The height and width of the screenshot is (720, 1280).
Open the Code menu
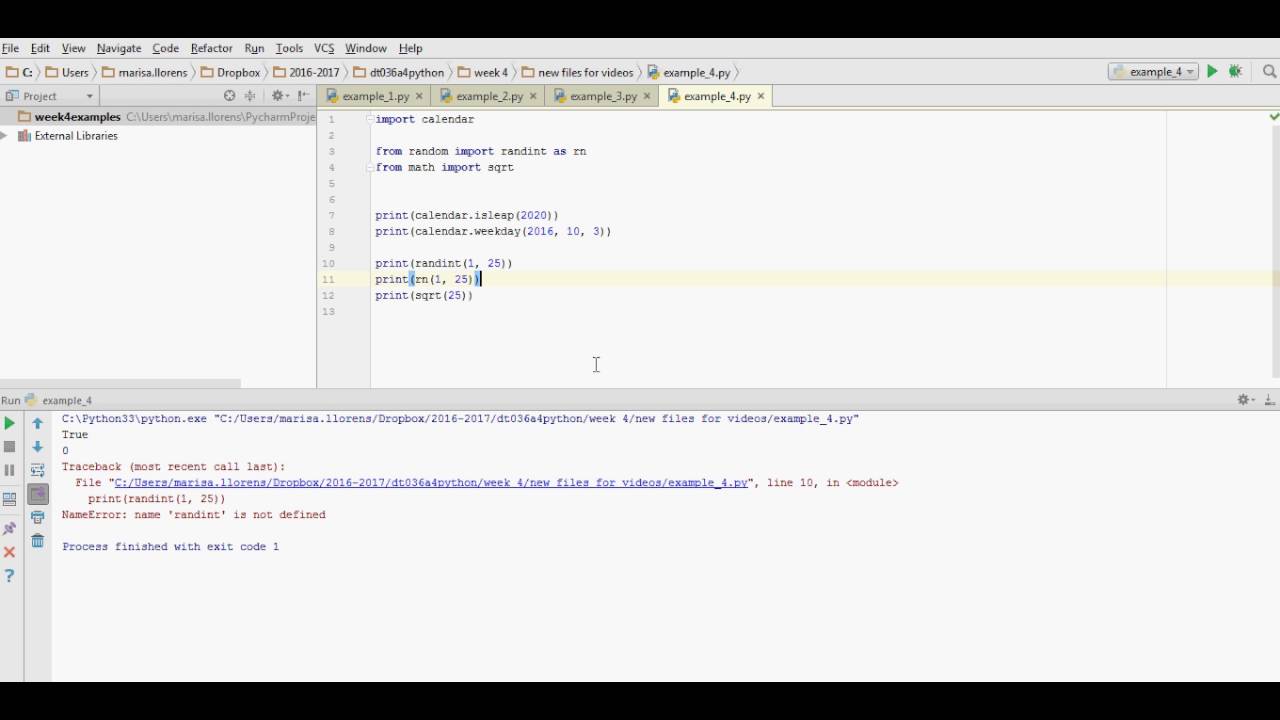coord(165,48)
